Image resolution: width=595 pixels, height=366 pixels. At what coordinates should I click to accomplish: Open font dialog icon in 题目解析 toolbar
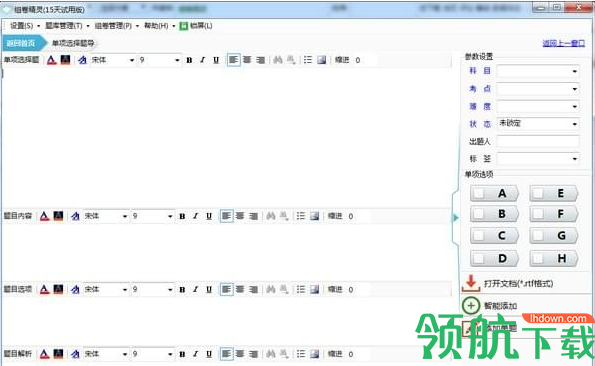[75, 354]
